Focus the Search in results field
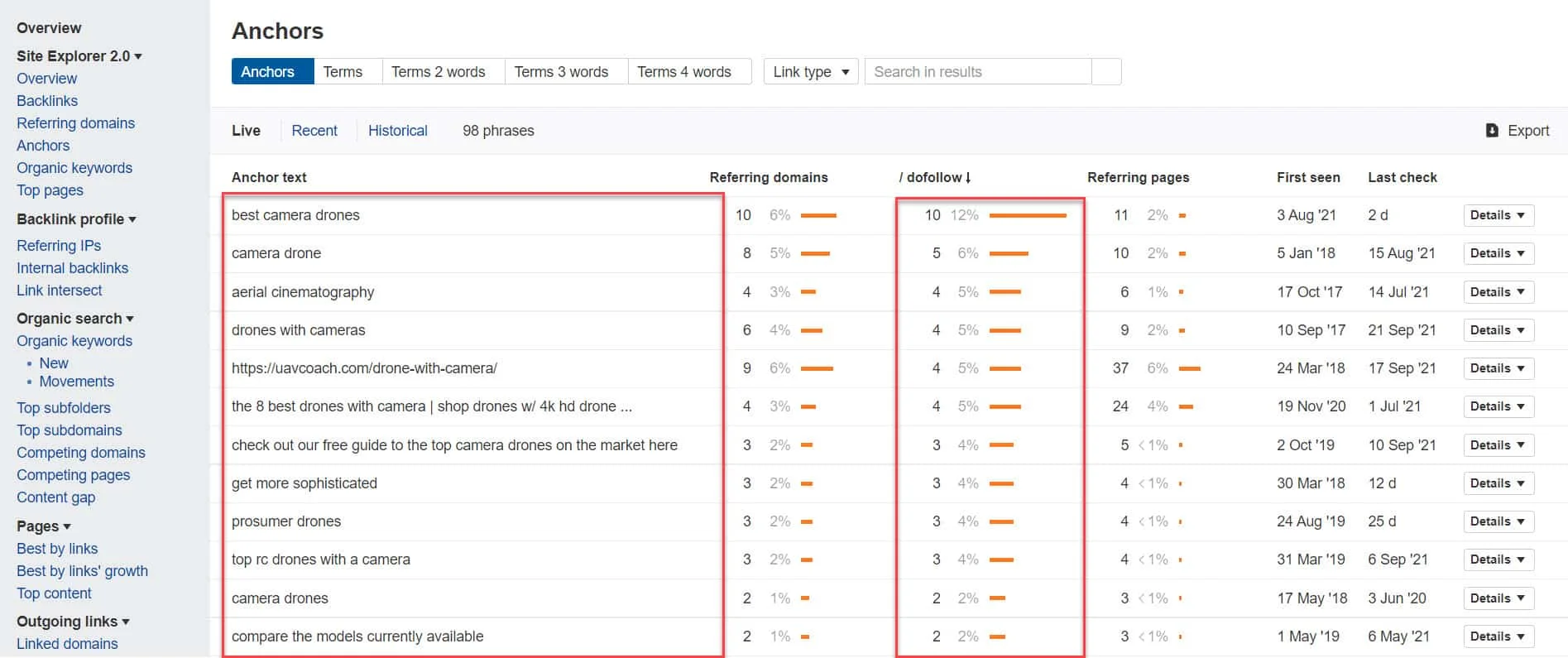Viewport: 1568px width, 658px height. [x=977, y=72]
